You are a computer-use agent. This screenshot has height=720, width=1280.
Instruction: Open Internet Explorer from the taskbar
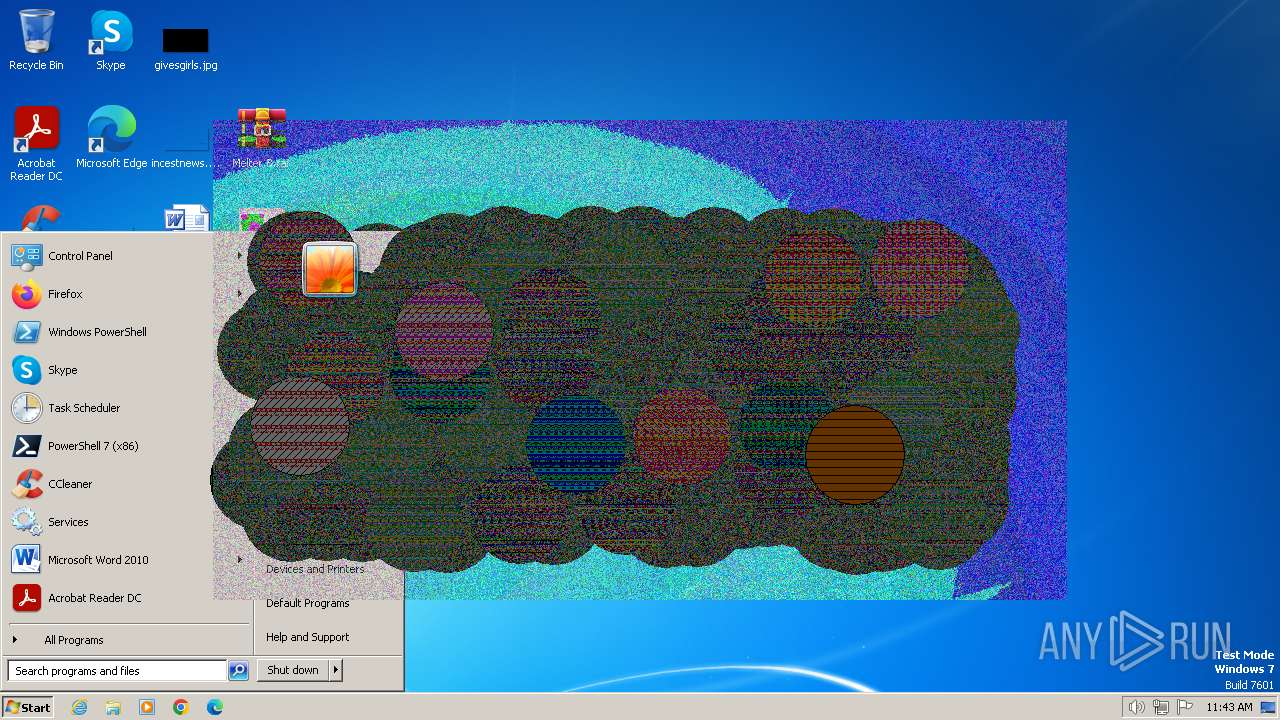pyautogui.click(x=79, y=707)
